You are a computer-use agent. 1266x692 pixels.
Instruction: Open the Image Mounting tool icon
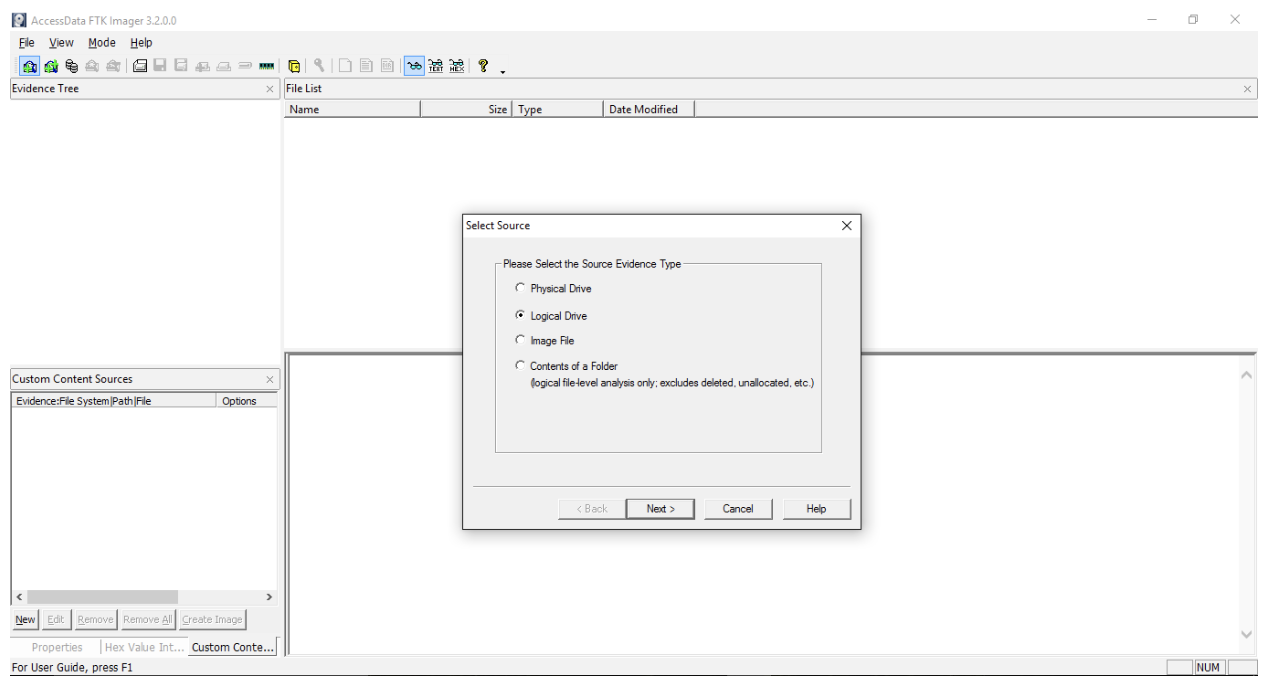[x=71, y=66]
